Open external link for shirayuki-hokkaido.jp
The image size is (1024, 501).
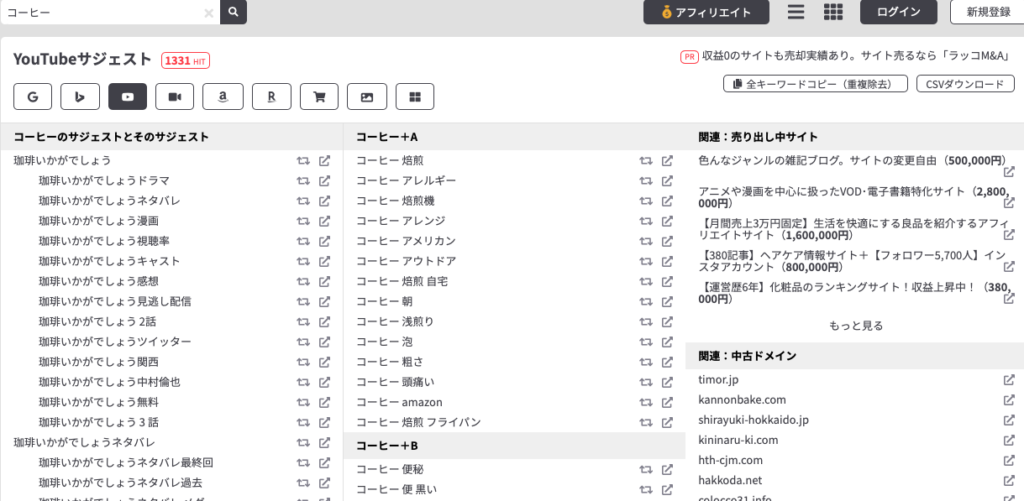pos(1009,420)
